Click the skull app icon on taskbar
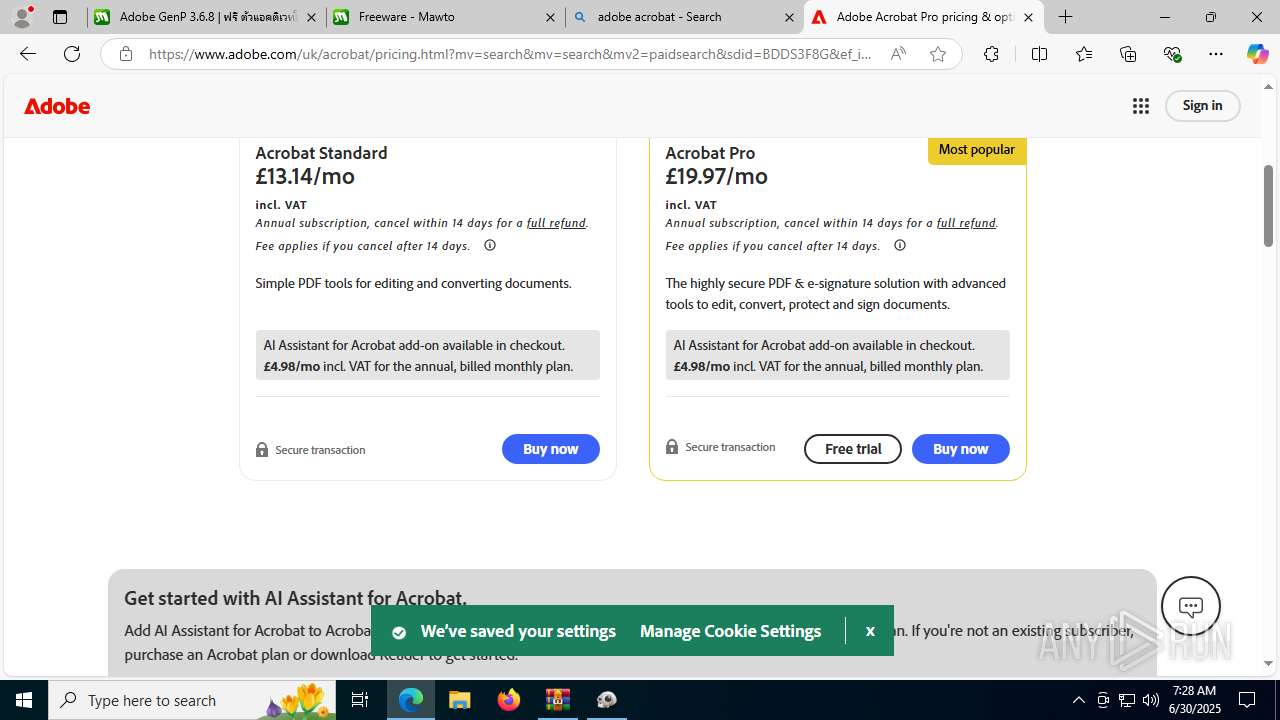This screenshot has height=720, width=1280. click(x=607, y=700)
